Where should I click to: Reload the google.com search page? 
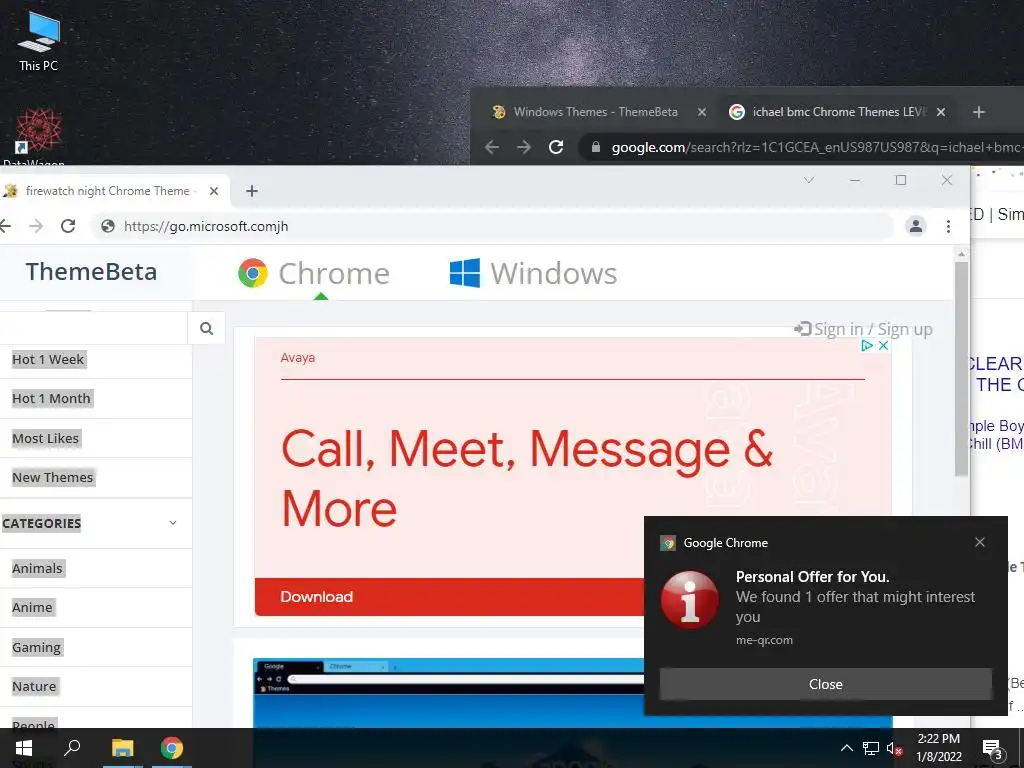point(556,148)
